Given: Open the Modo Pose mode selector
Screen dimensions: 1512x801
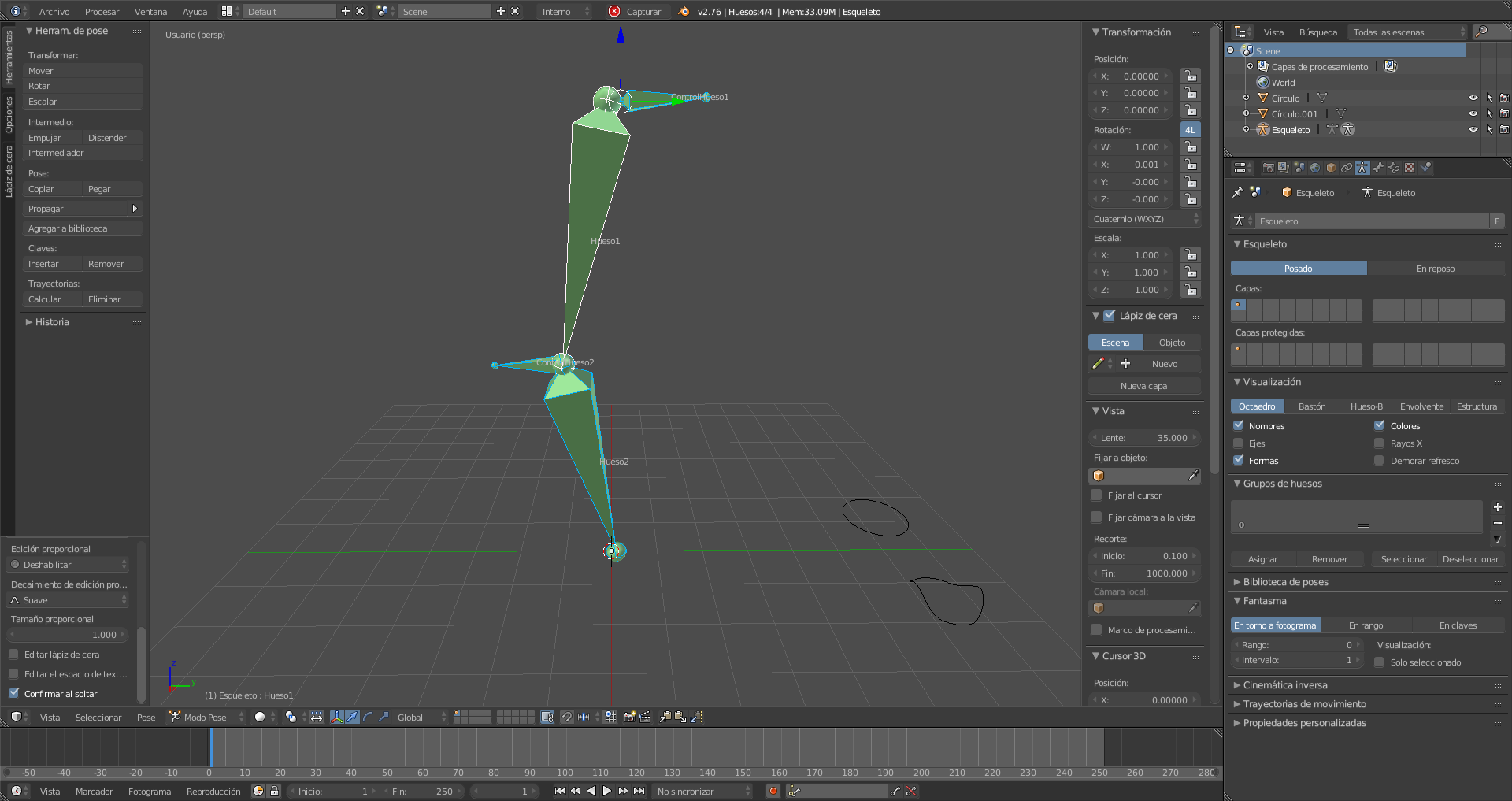Looking at the screenshot, I should 206,717.
